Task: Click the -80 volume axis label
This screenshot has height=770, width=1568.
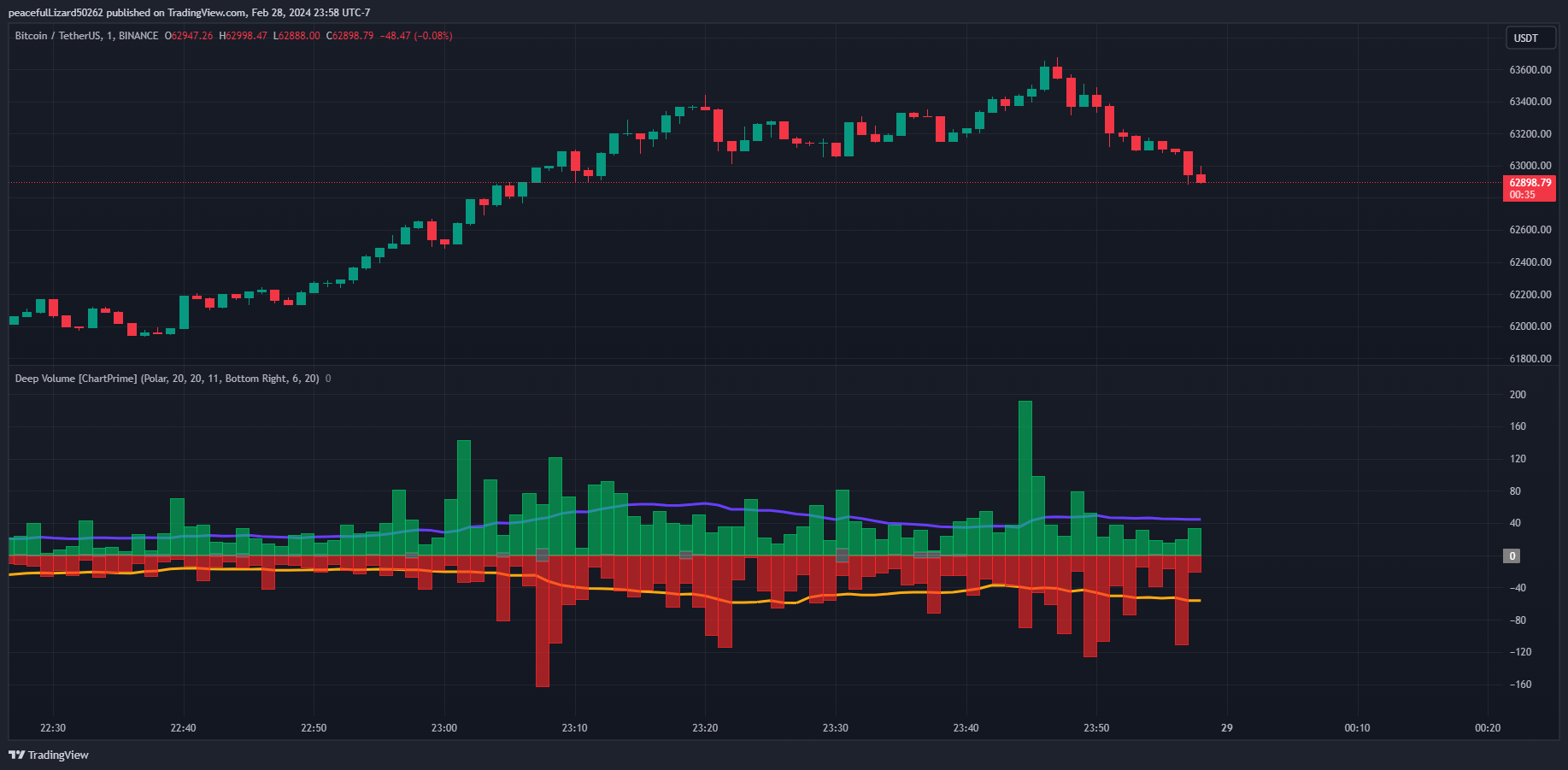Action: point(1518,620)
